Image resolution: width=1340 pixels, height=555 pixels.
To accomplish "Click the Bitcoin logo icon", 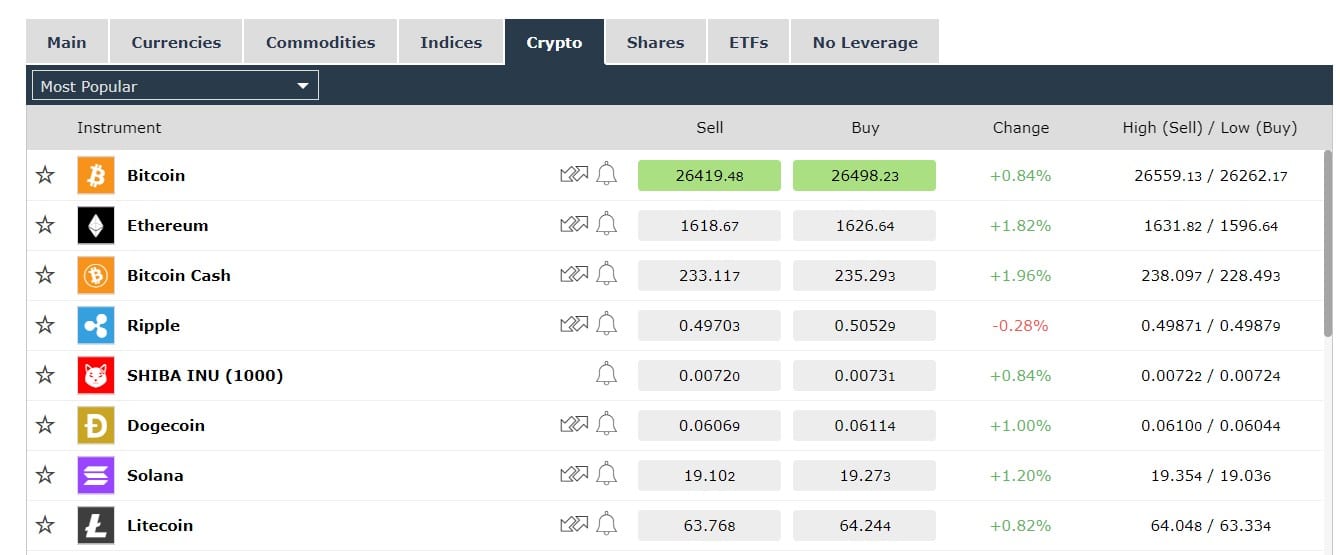I will pos(96,176).
